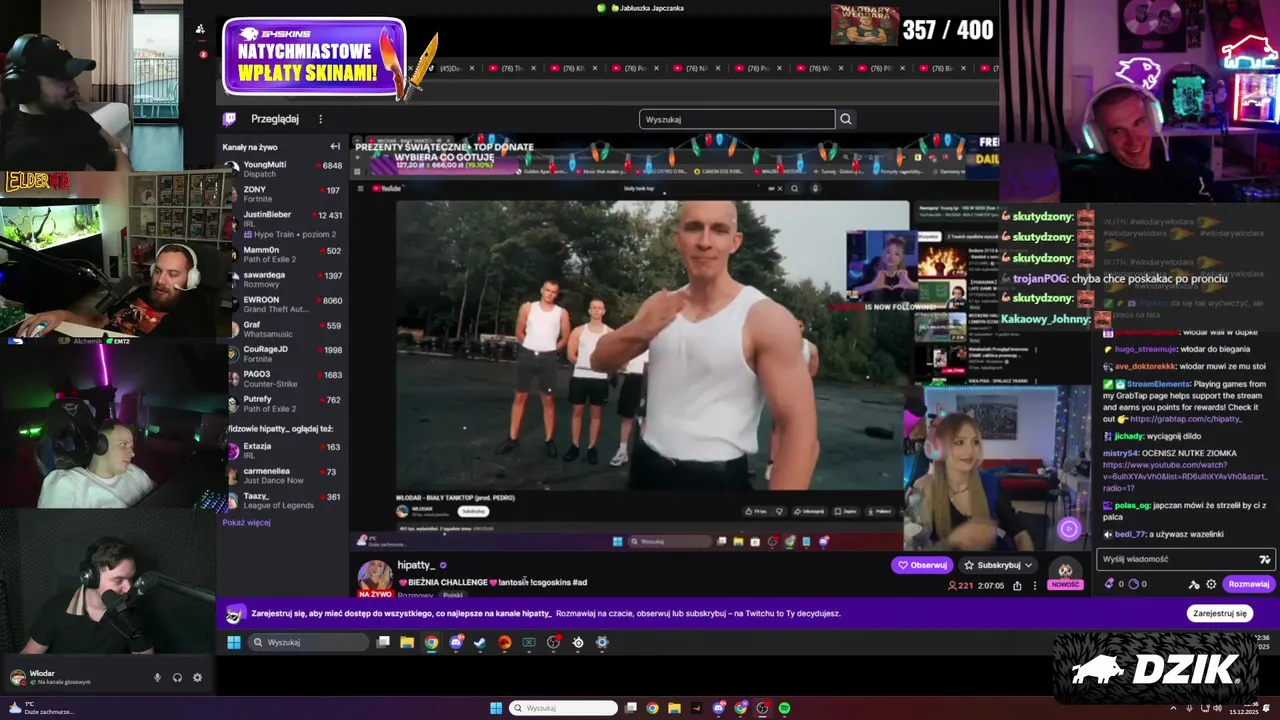Viewport: 1280px width, 720px height.
Task: Focus the Twitch Wyszukaj search field
Action: coord(737,119)
